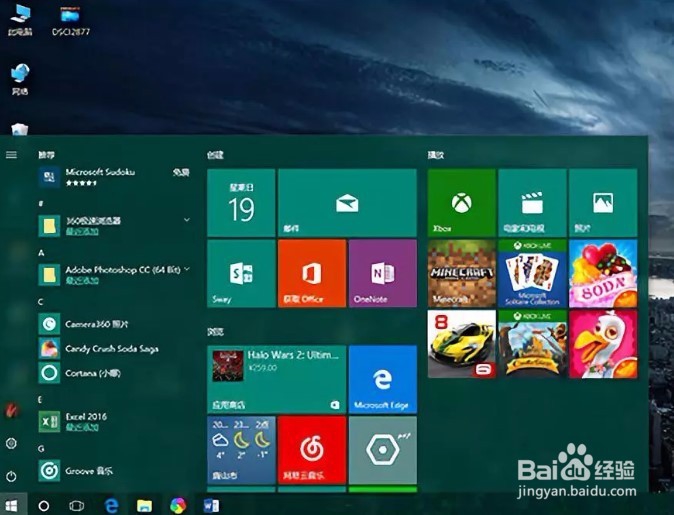Open the colorful round app on taskbar

point(178,506)
